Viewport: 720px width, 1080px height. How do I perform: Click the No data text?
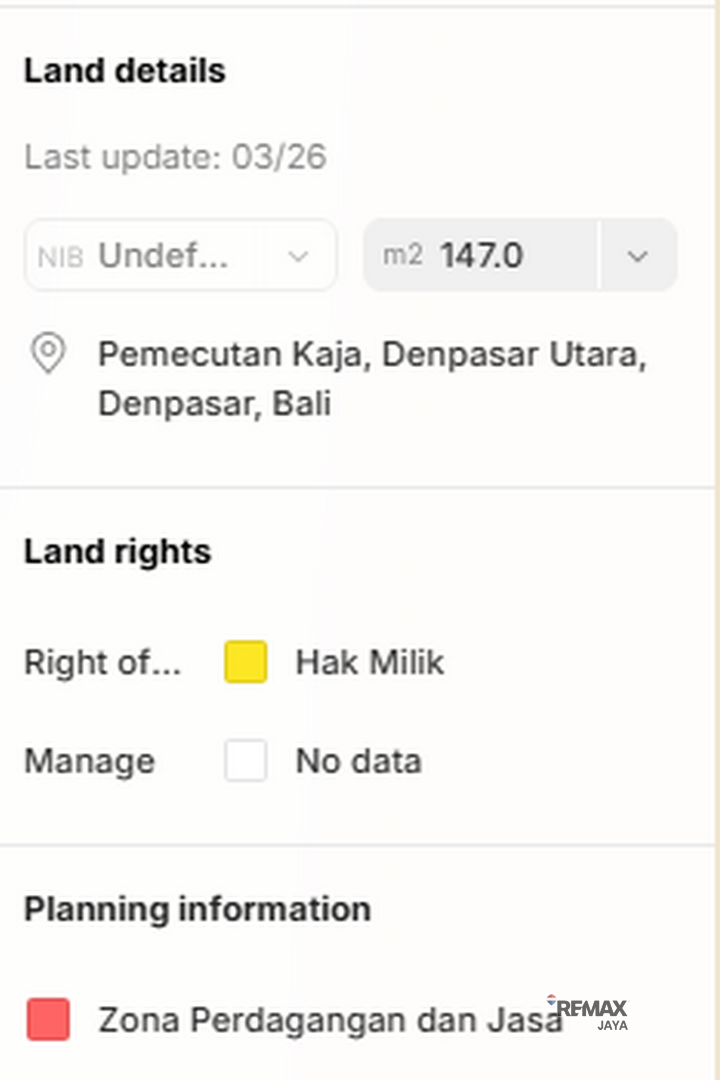[x=358, y=762]
